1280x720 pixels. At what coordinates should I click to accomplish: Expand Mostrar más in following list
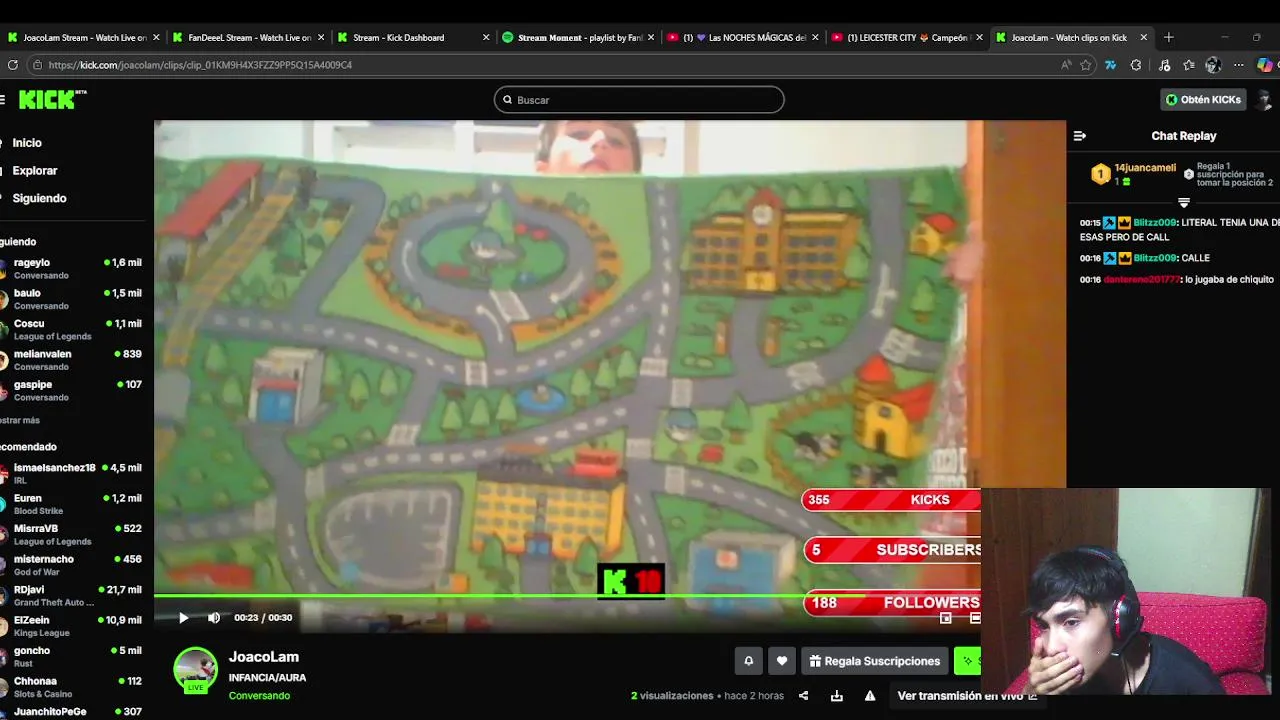20,420
